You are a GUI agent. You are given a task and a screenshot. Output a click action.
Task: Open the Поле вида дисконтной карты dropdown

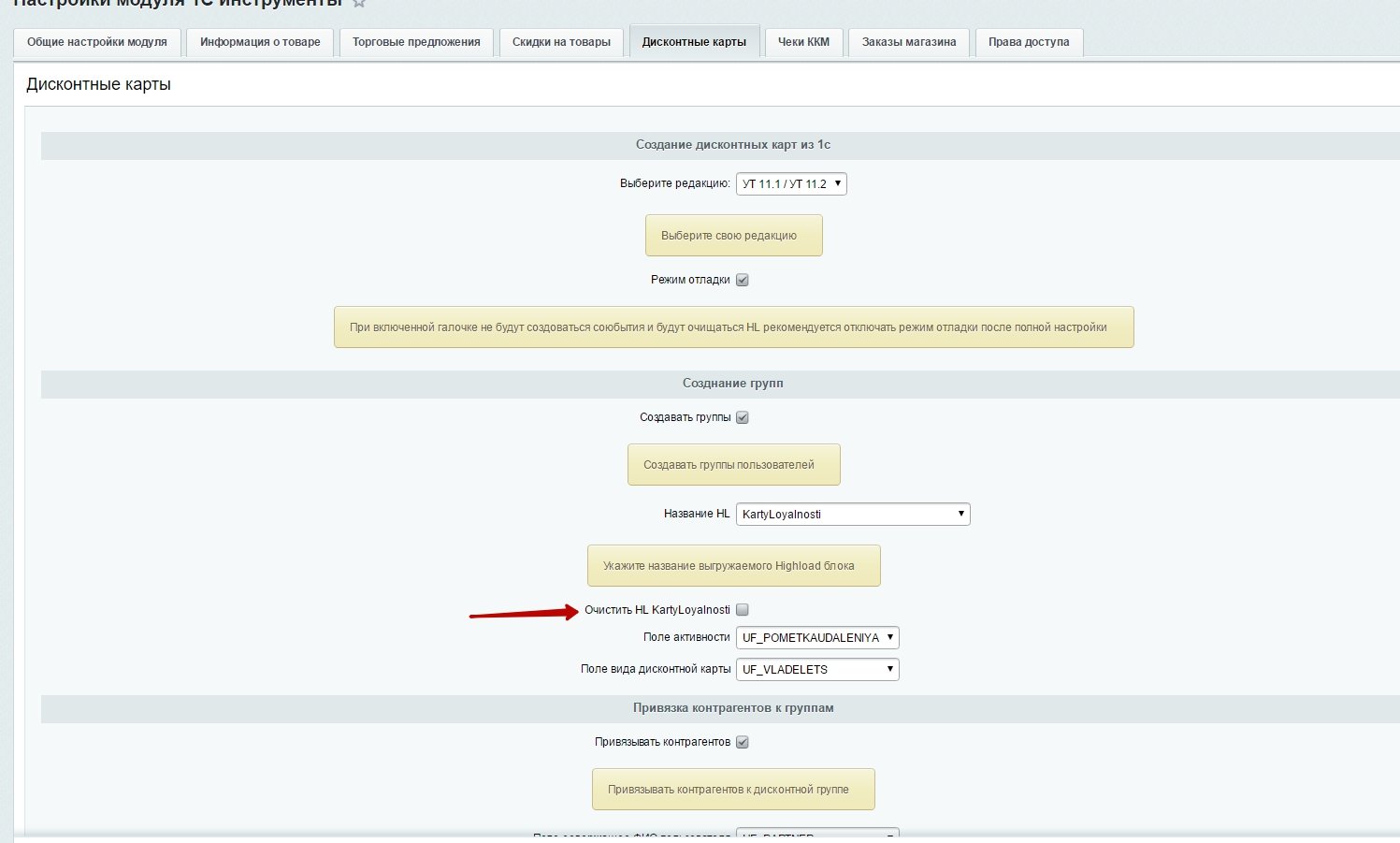pos(817,670)
